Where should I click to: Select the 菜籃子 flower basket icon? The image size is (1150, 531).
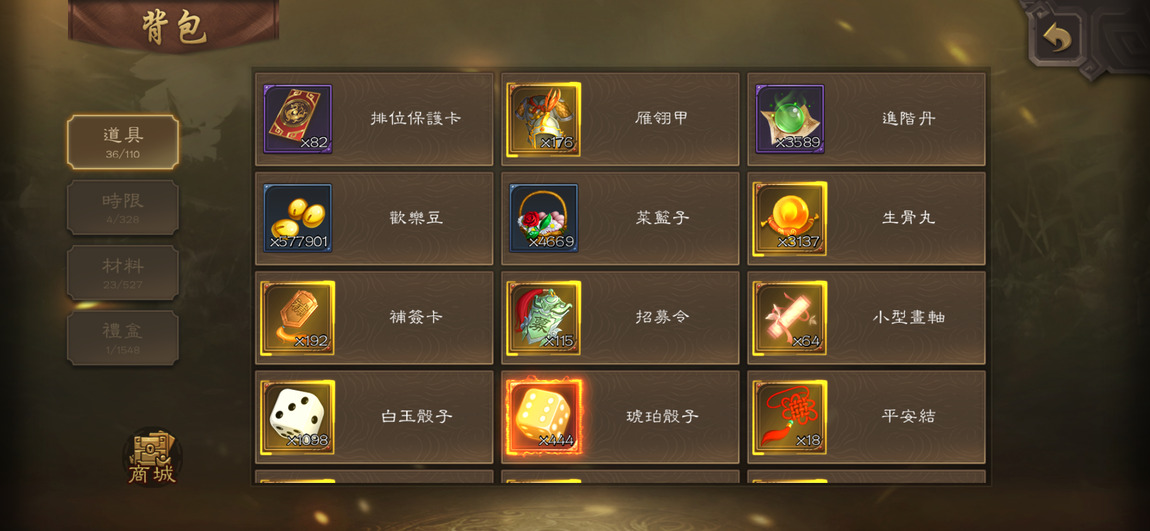click(543, 218)
